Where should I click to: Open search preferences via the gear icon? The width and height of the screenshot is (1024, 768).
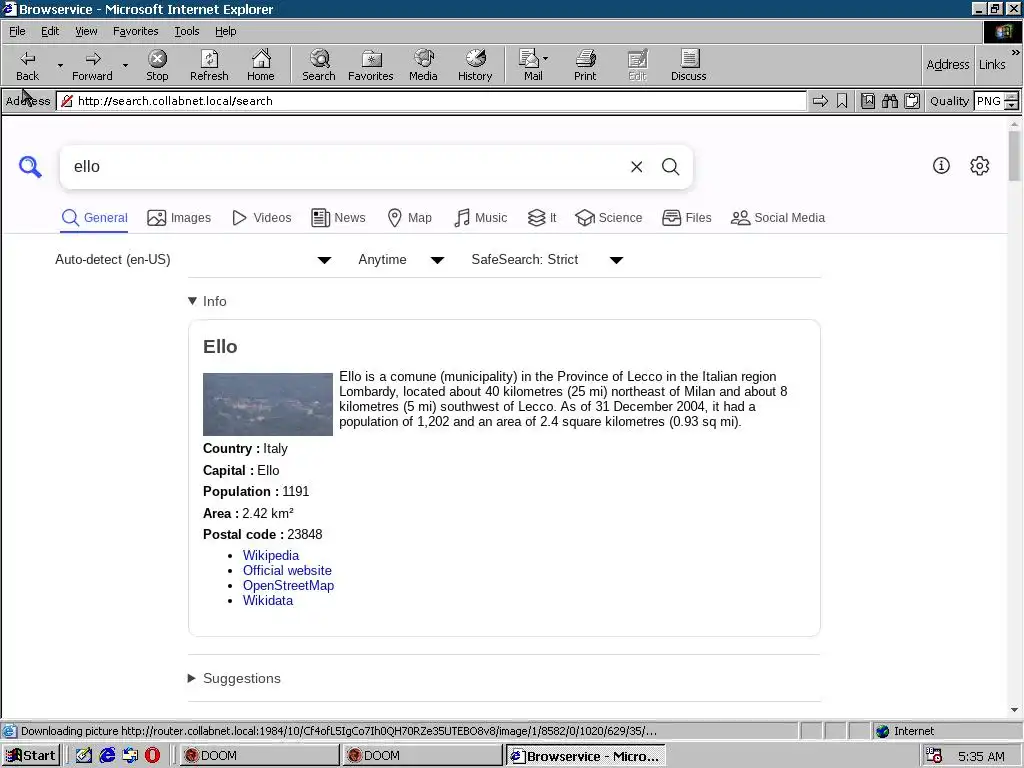(980, 166)
